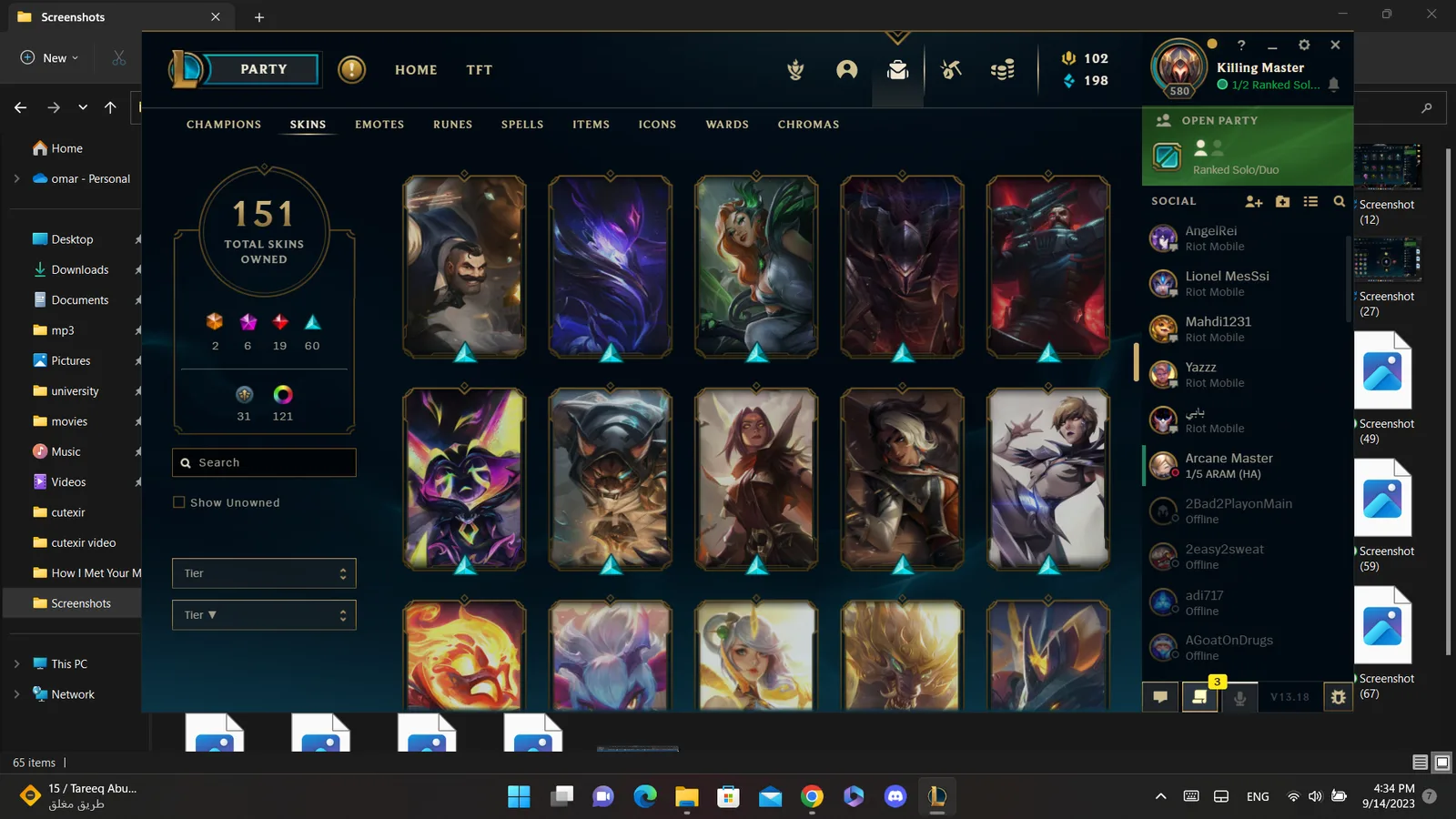Image resolution: width=1456 pixels, height=819 pixels.
Task: Search friends with the magnifier icon
Action: [1339, 201]
